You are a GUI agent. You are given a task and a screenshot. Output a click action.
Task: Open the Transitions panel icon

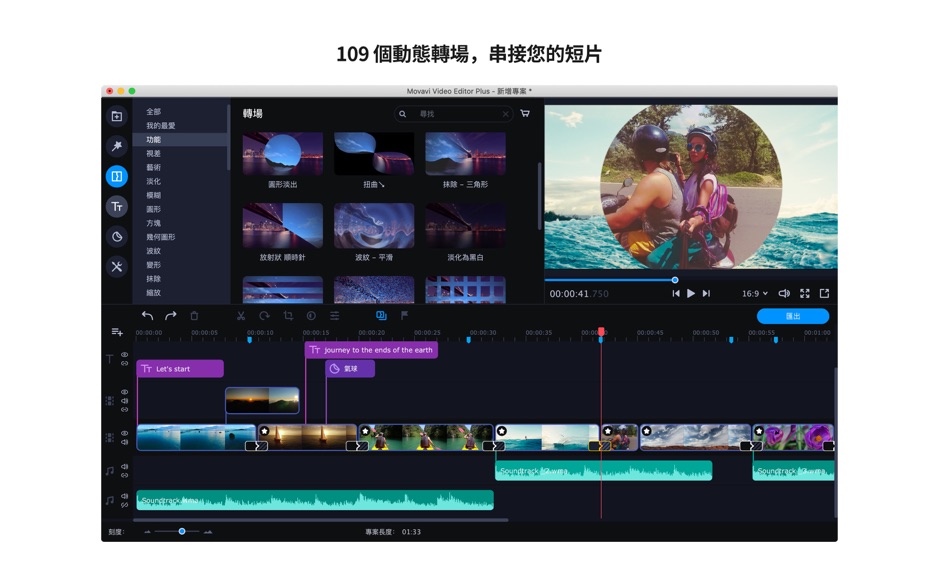pos(115,177)
